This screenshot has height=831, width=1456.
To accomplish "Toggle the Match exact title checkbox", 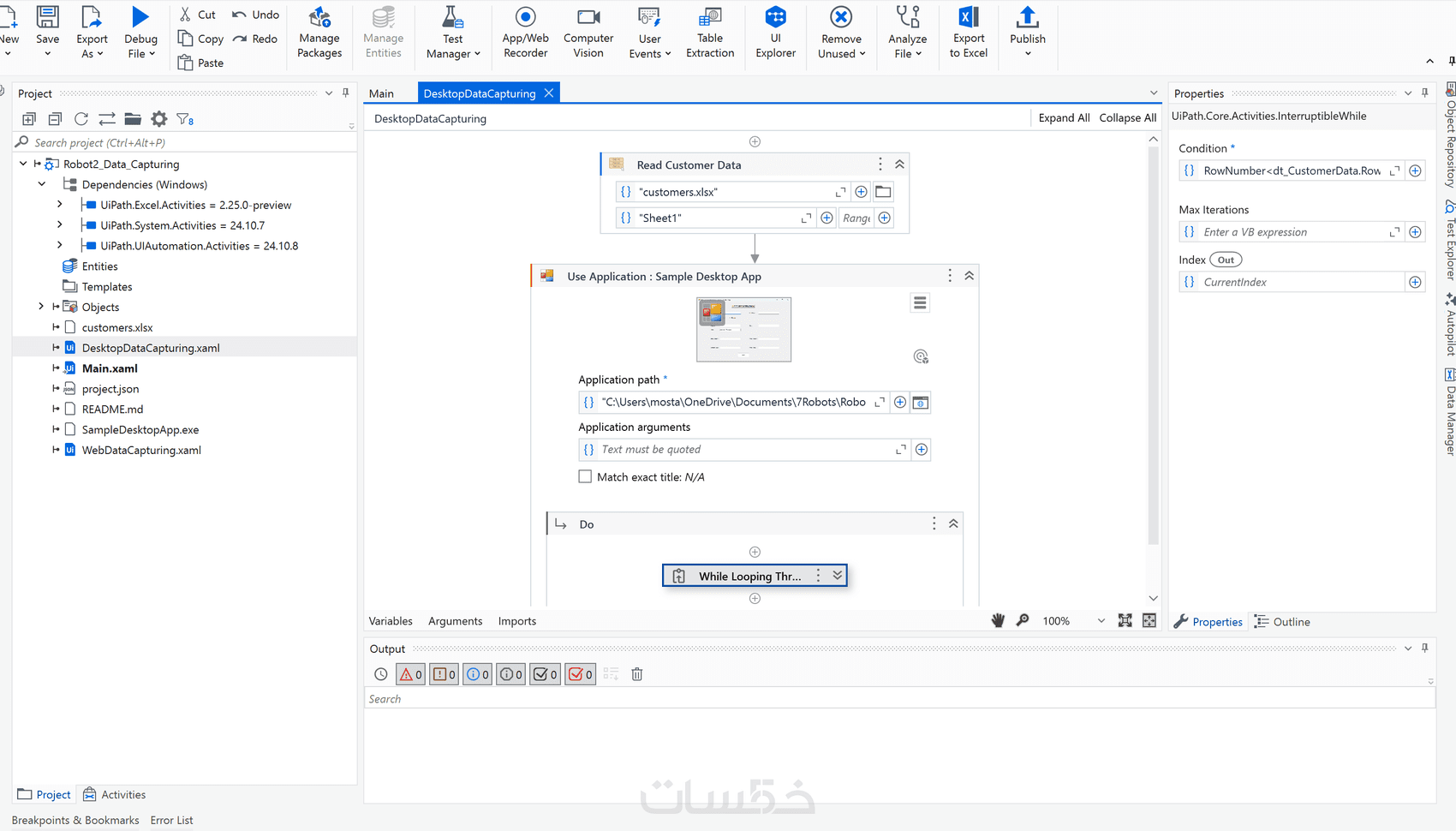I will pyautogui.click(x=585, y=476).
